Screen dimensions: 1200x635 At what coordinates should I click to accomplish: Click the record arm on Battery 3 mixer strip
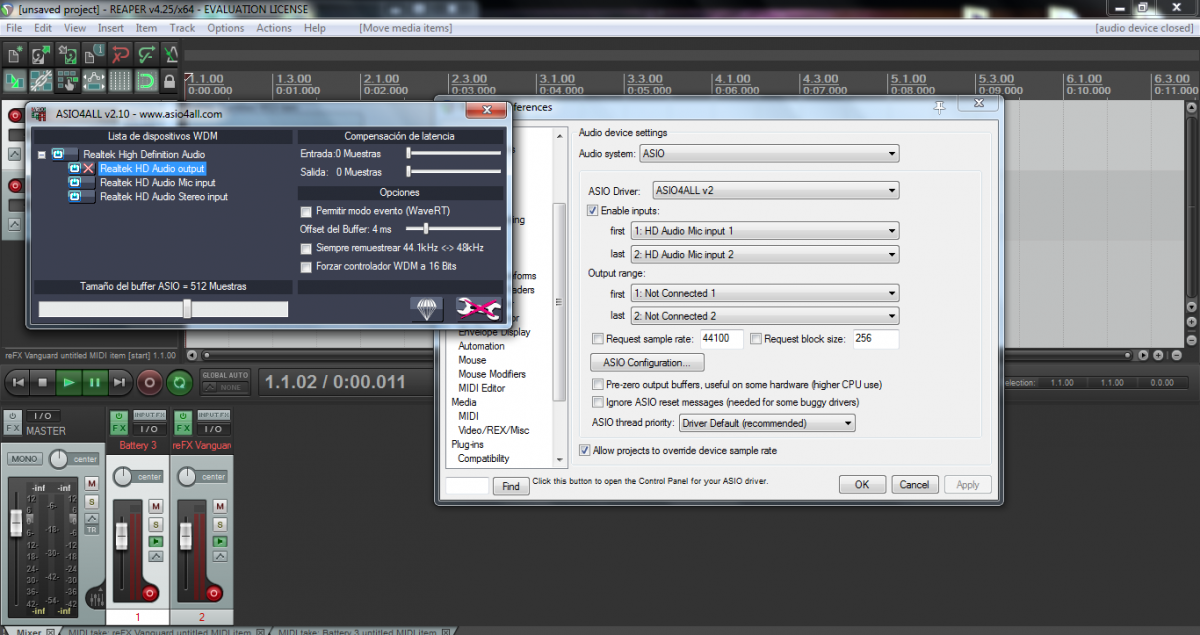coord(150,593)
